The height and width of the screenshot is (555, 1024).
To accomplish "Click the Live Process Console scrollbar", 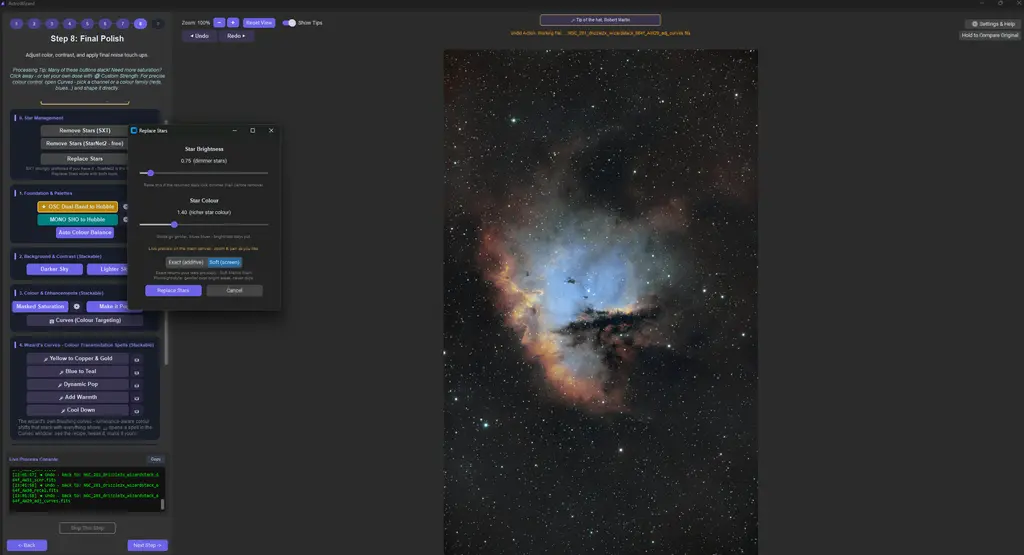I will tap(163, 504).
